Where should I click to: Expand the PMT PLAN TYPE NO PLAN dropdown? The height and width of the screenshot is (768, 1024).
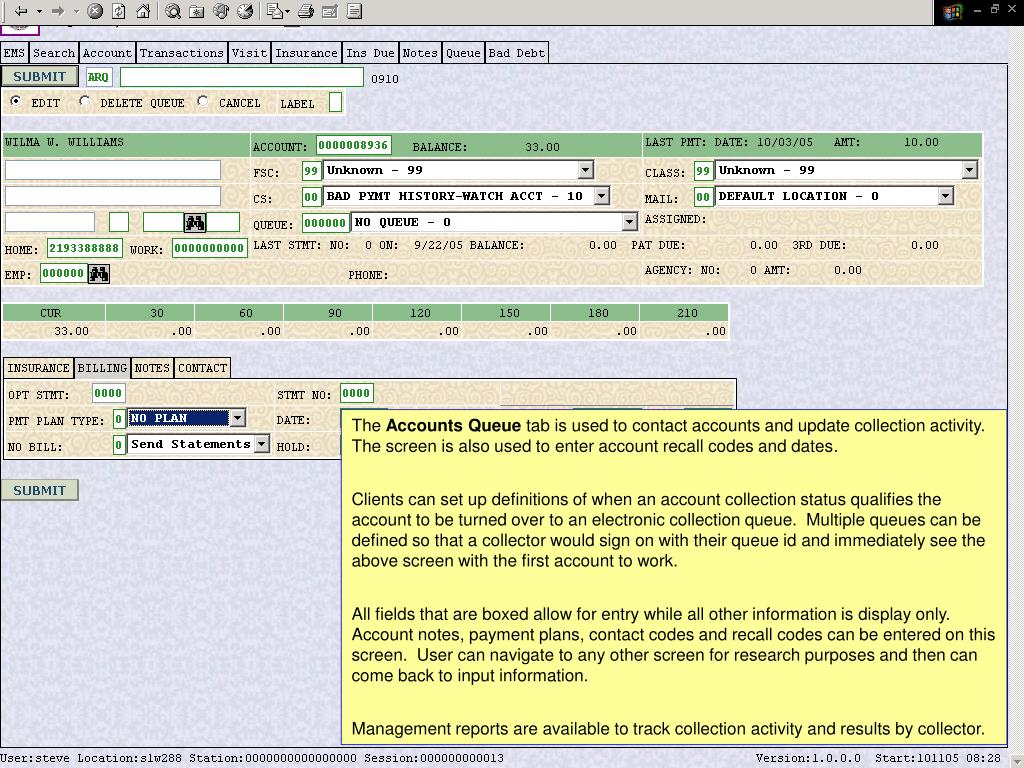point(238,418)
